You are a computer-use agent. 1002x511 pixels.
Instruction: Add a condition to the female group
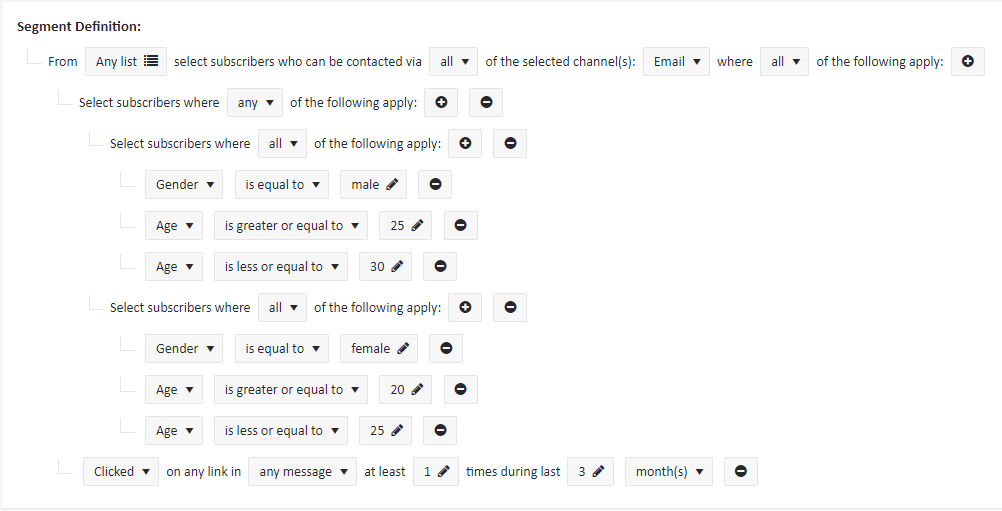(x=465, y=307)
